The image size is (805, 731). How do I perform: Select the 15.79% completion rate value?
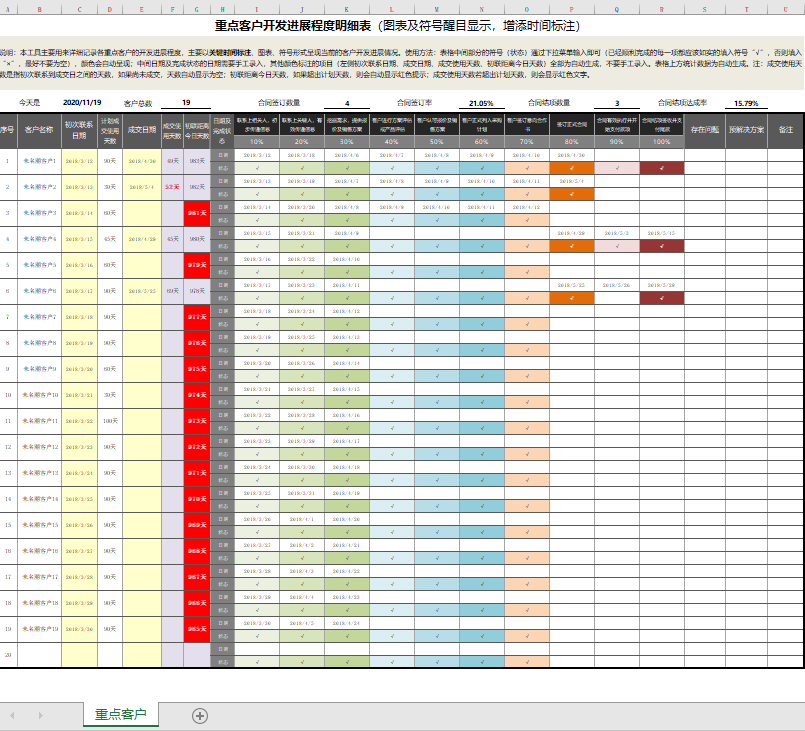tap(746, 103)
